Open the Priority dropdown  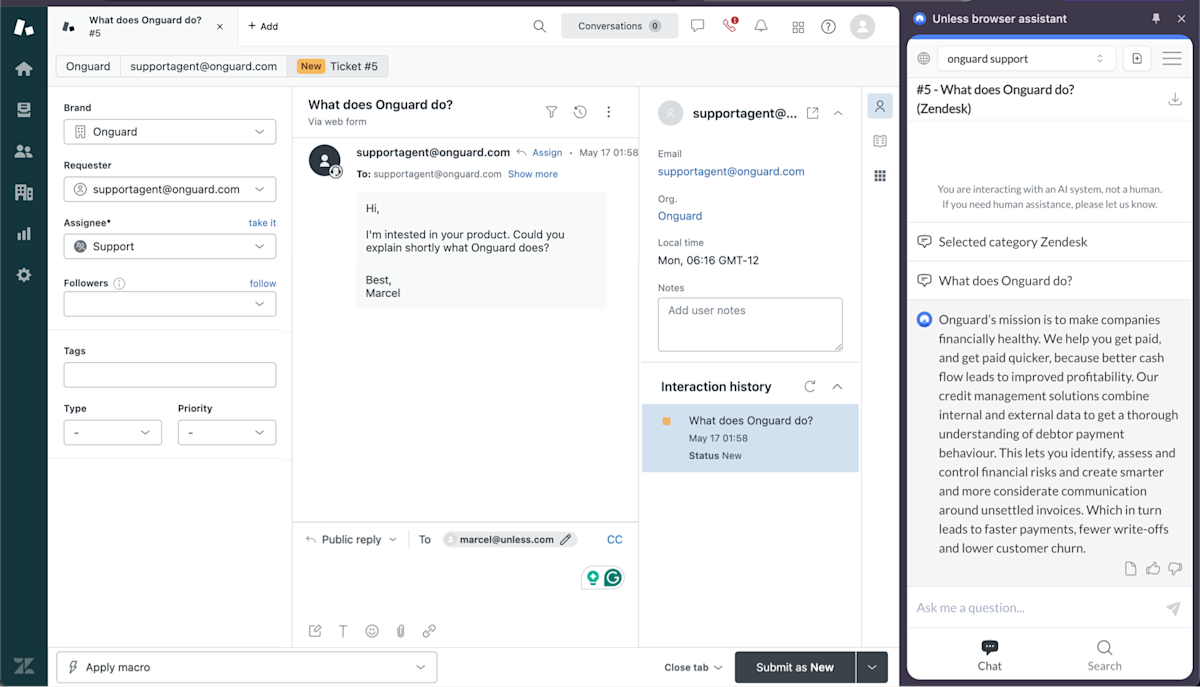227,433
